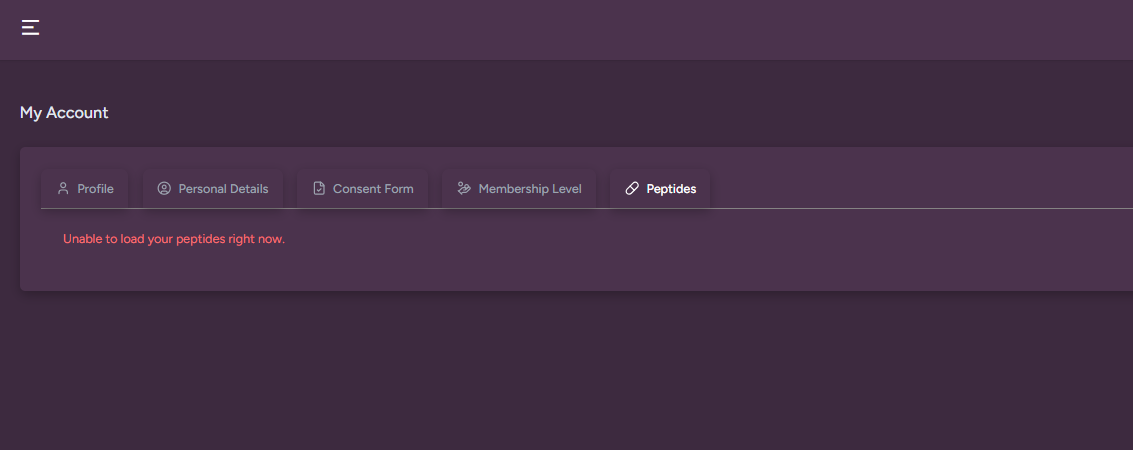Click the divider line right of Peptides tab
This screenshot has height=450, width=1133.
900,208
